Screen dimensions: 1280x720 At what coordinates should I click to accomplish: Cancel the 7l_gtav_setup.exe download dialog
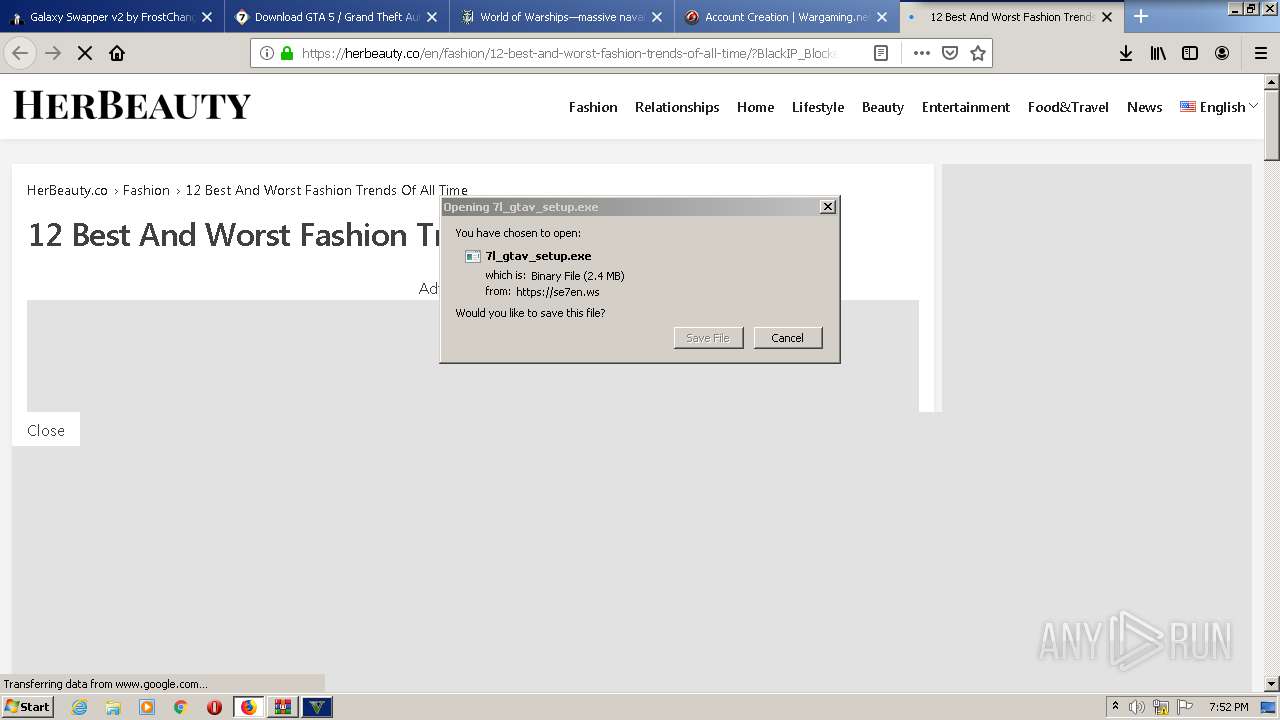pyautogui.click(x=787, y=338)
